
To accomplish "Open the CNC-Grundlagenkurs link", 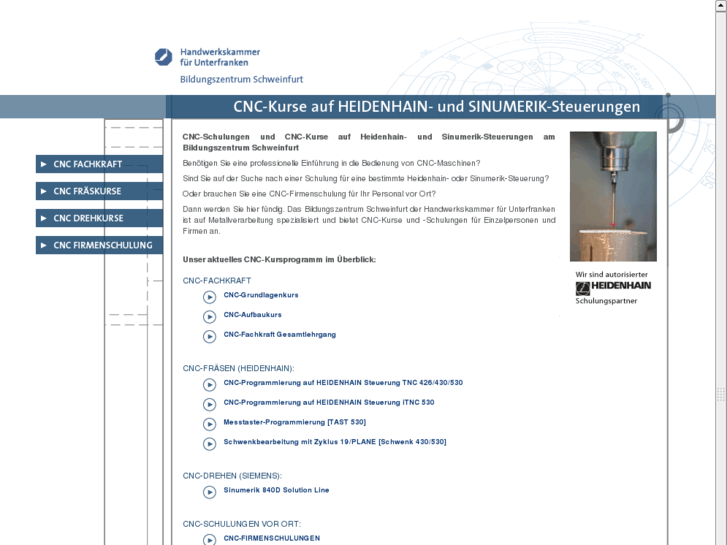I will (261, 295).
